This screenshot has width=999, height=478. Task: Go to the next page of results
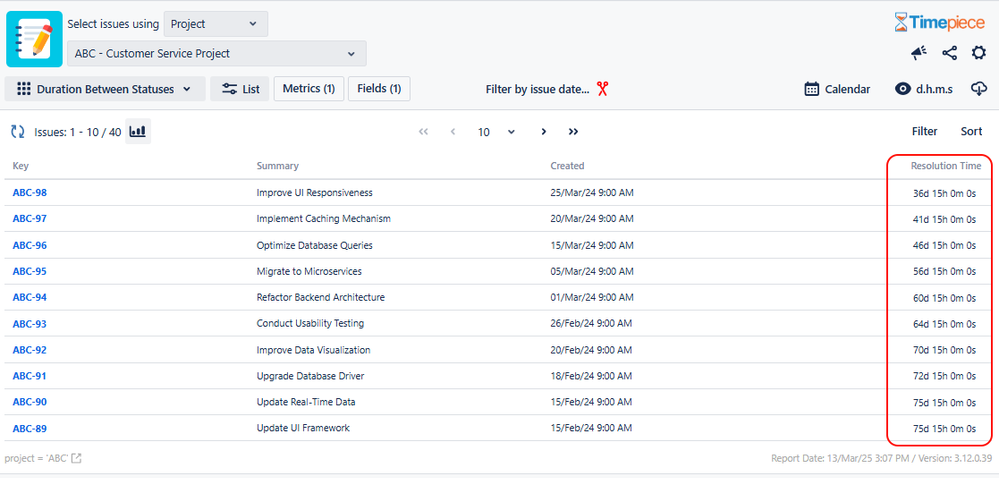pos(543,132)
